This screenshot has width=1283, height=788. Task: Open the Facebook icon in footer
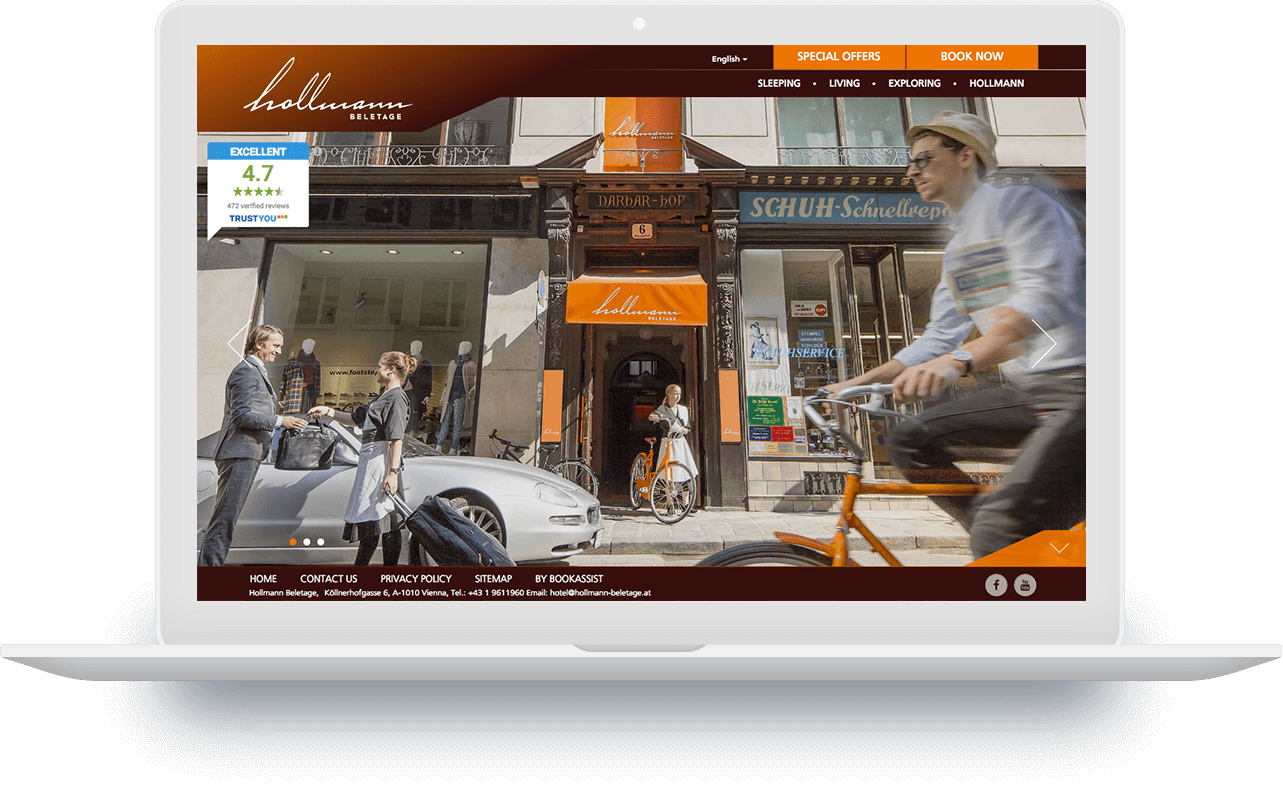pyautogui.click(x=996, y=585)
